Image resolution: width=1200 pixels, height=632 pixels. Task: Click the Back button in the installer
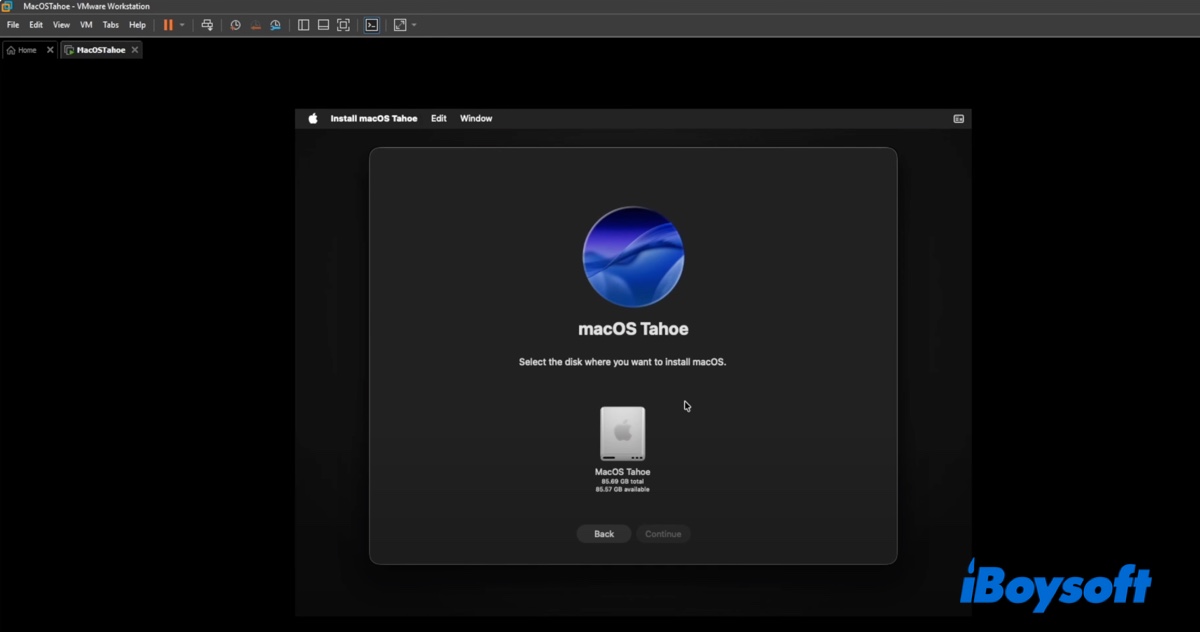pyautogui.click(x=604, y=534)
